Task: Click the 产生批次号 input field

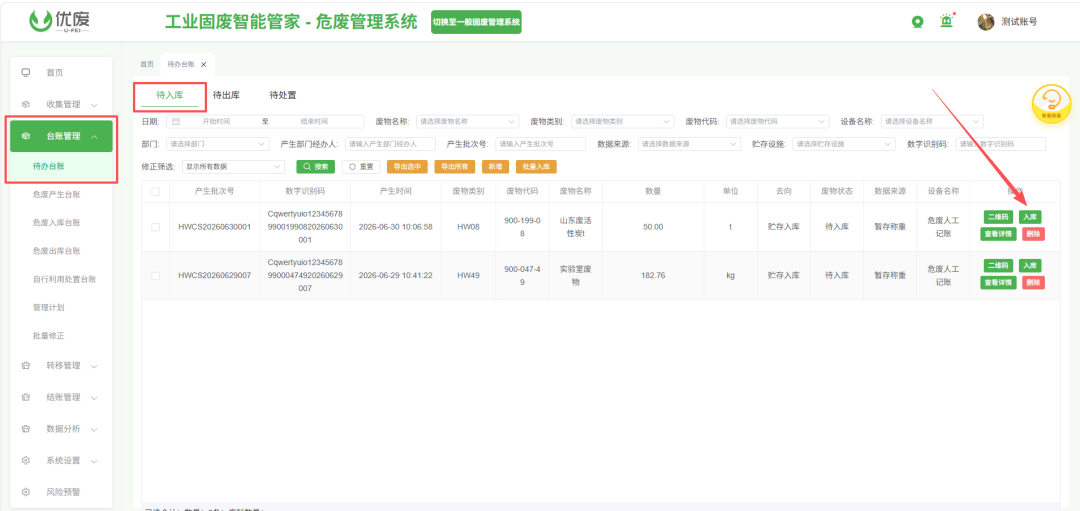Action: [541, 144]
